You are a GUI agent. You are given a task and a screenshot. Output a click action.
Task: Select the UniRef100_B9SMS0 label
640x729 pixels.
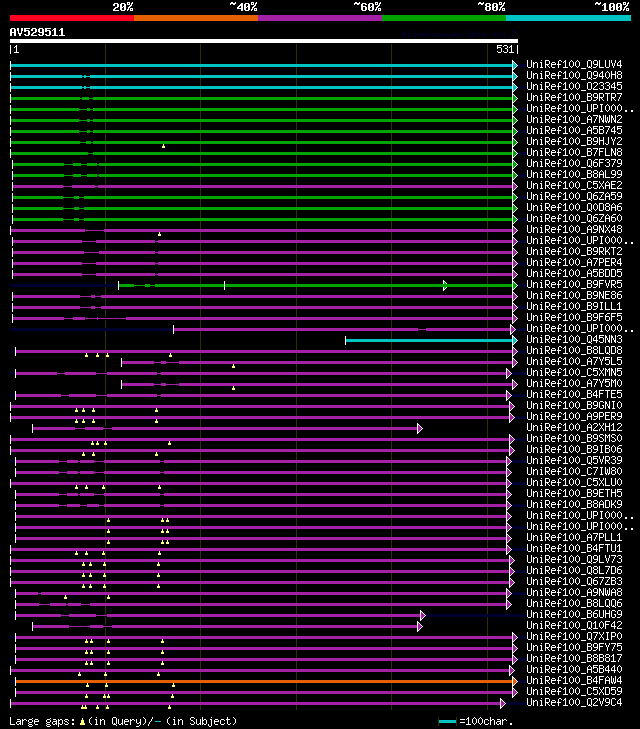(574, 438)
